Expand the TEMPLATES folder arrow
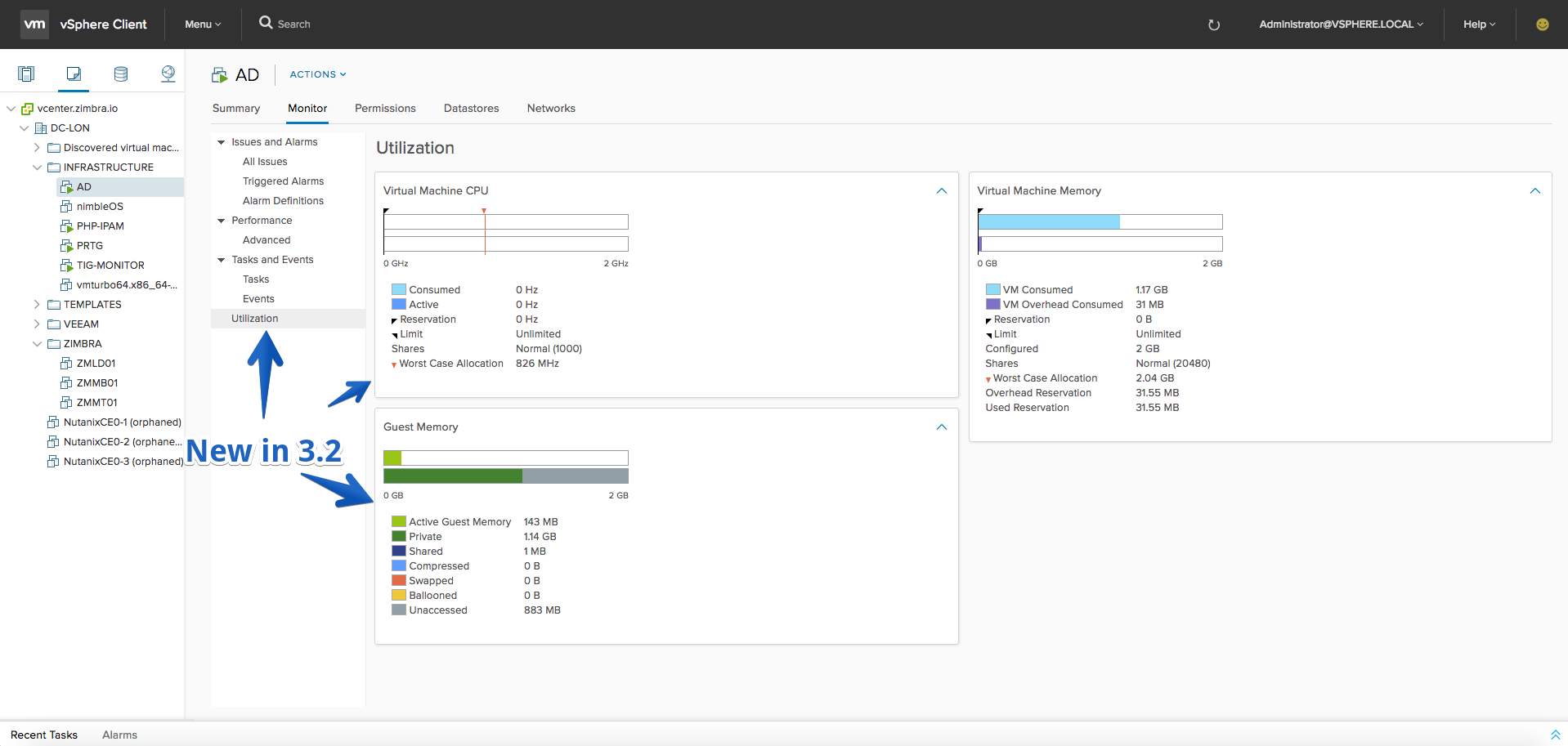The width and height of the screenshot is (1568, 746). 37,305
